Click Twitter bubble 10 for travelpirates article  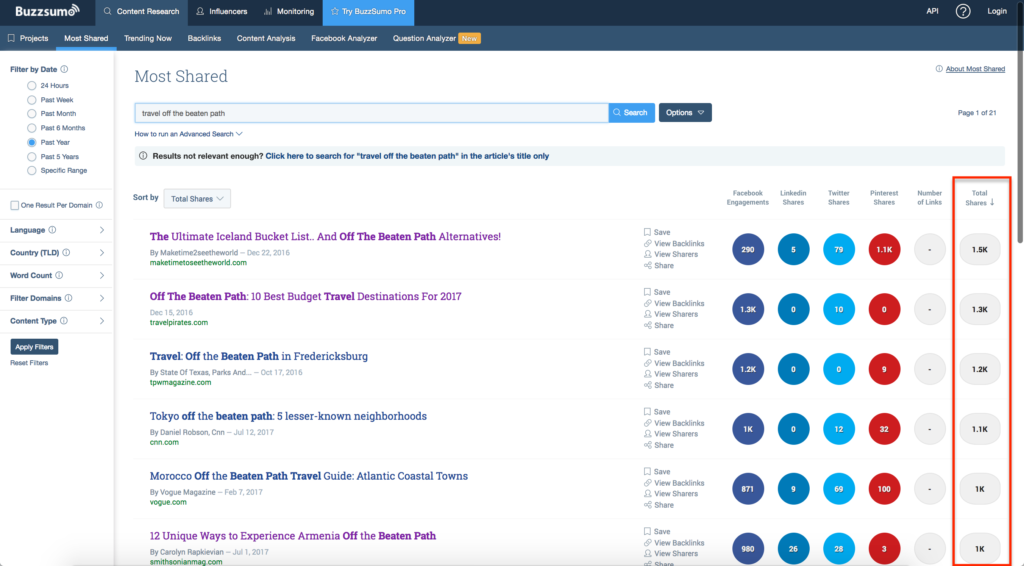pyautogui.click(x=839, y=309)
